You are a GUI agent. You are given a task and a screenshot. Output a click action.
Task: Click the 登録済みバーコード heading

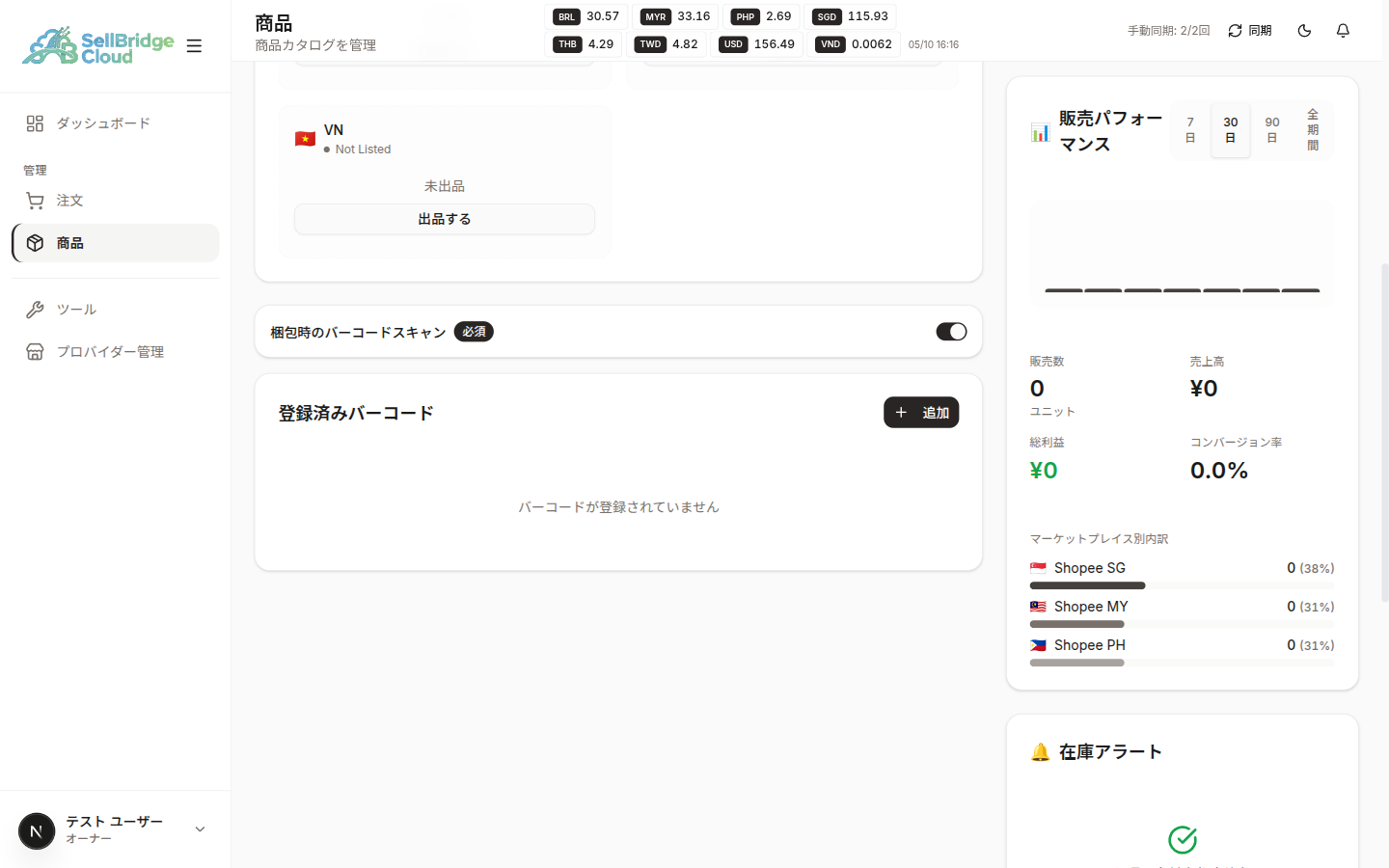pos(356,413)
